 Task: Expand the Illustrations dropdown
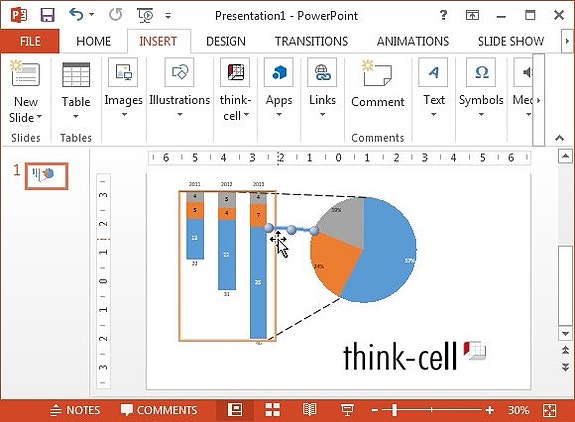[180, 115]
